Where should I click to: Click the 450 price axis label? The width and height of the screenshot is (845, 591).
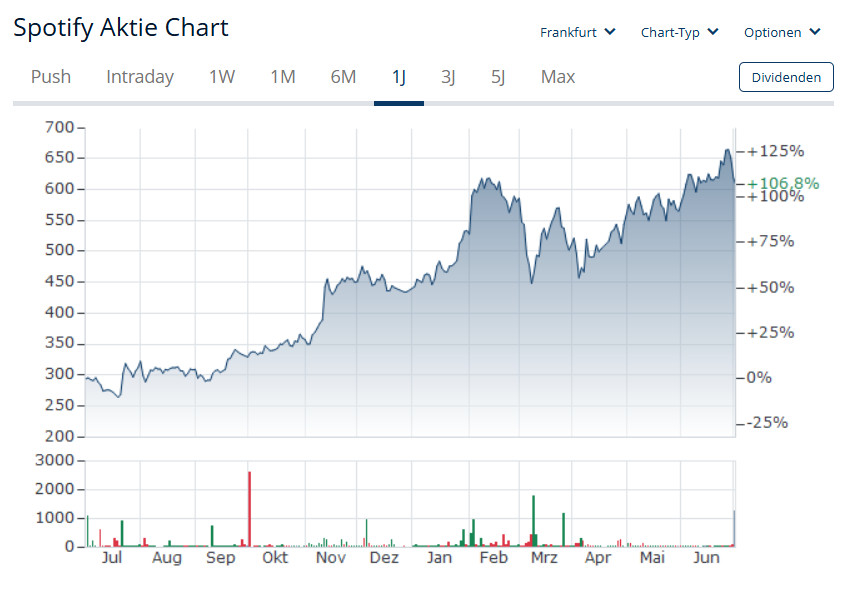pos(59,281)
